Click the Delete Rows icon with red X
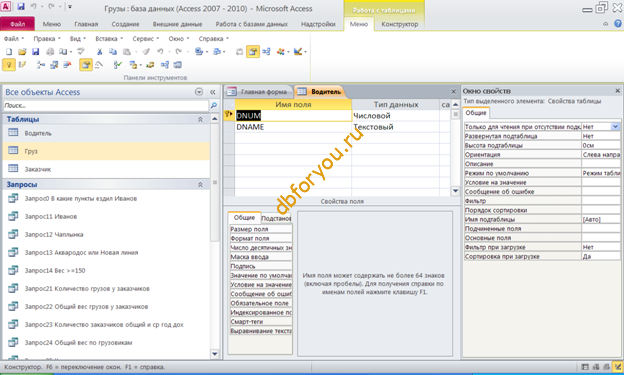The width and height of the screenshot is (624, 375). [x=67, y=65]
